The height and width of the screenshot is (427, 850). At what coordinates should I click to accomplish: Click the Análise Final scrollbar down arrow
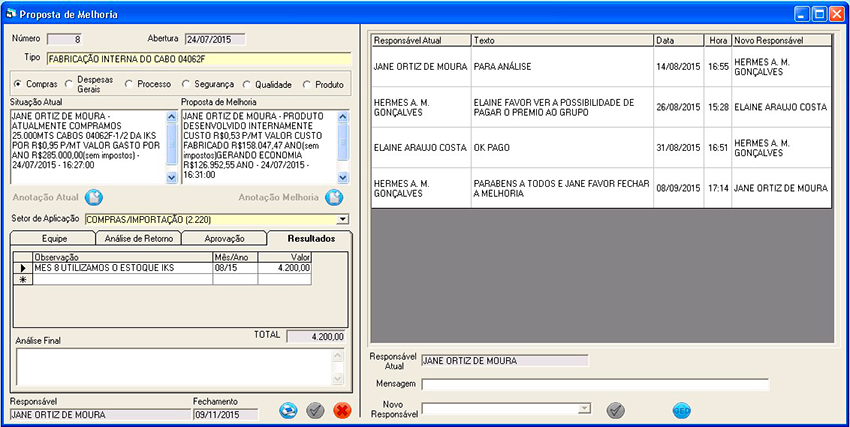pos(338,379)
